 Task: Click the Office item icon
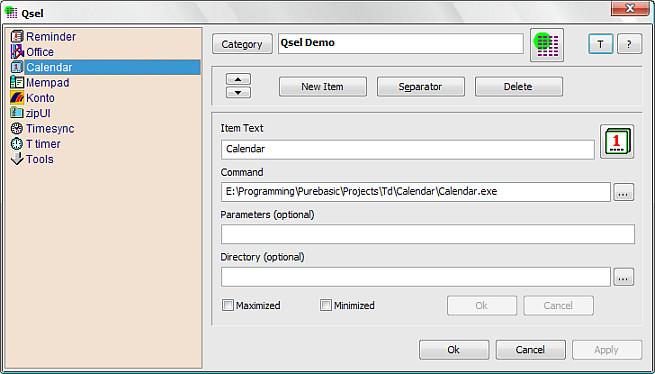point(17,52)
